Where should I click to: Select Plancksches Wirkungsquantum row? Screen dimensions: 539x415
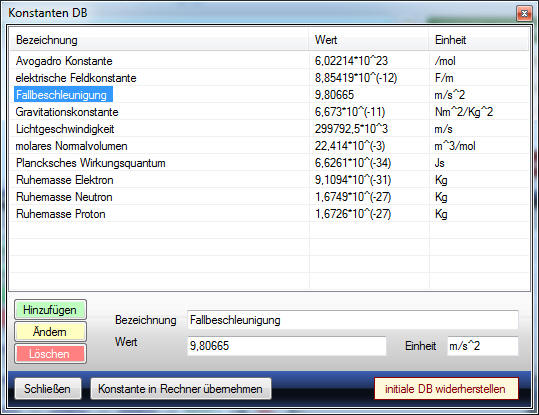[269, 163]
